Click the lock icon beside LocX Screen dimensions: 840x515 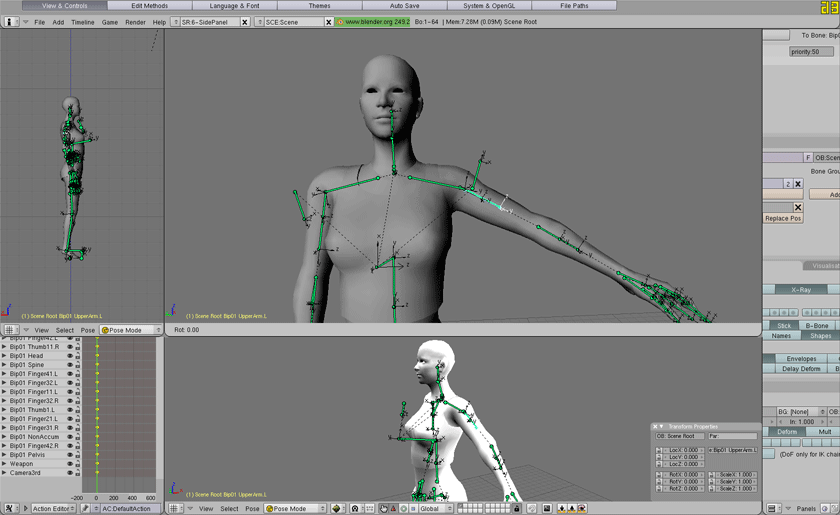point(659,450)
